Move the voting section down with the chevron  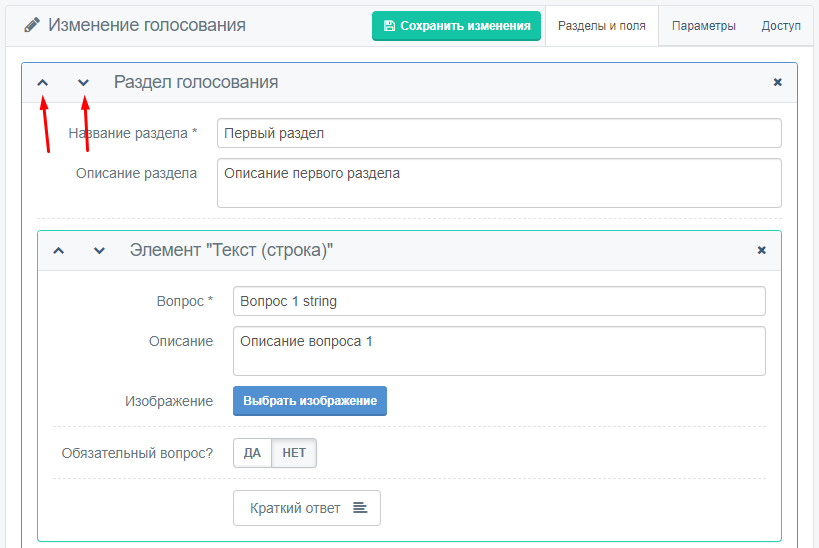(x=84, y=83)
